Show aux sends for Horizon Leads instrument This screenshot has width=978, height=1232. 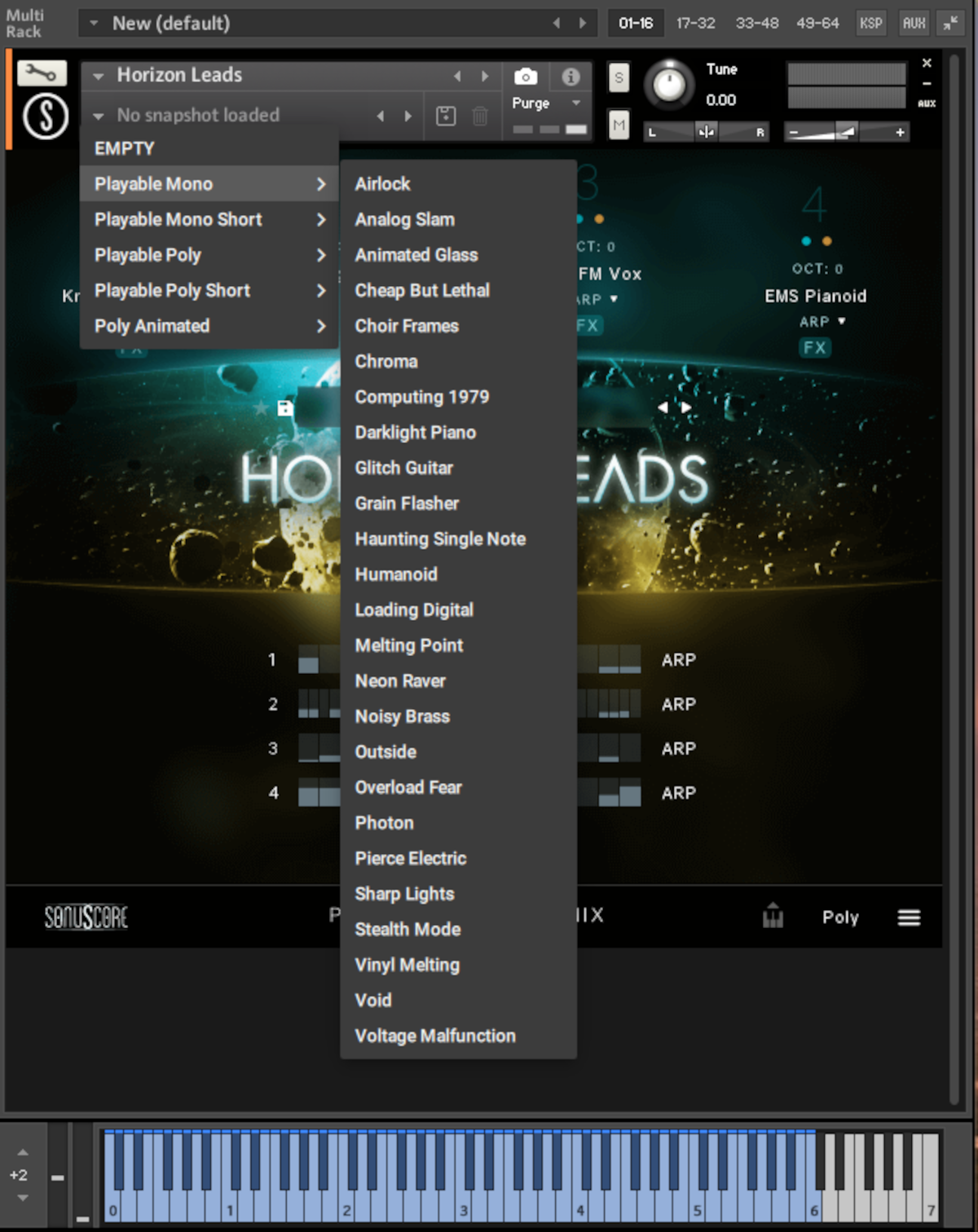(x=927, y=103)
